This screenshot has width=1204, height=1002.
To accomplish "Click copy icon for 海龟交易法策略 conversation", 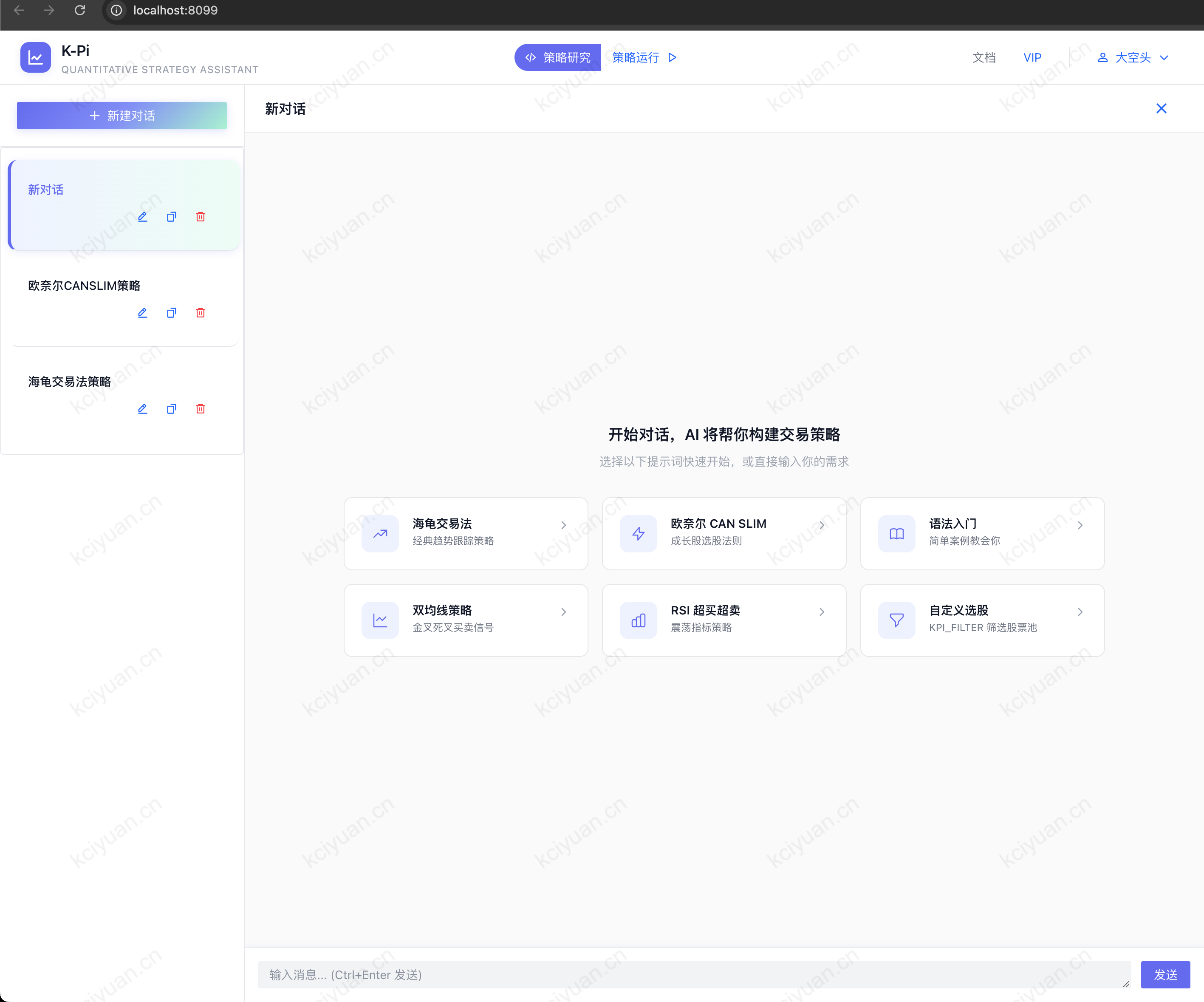I will (x=172, y=409).
